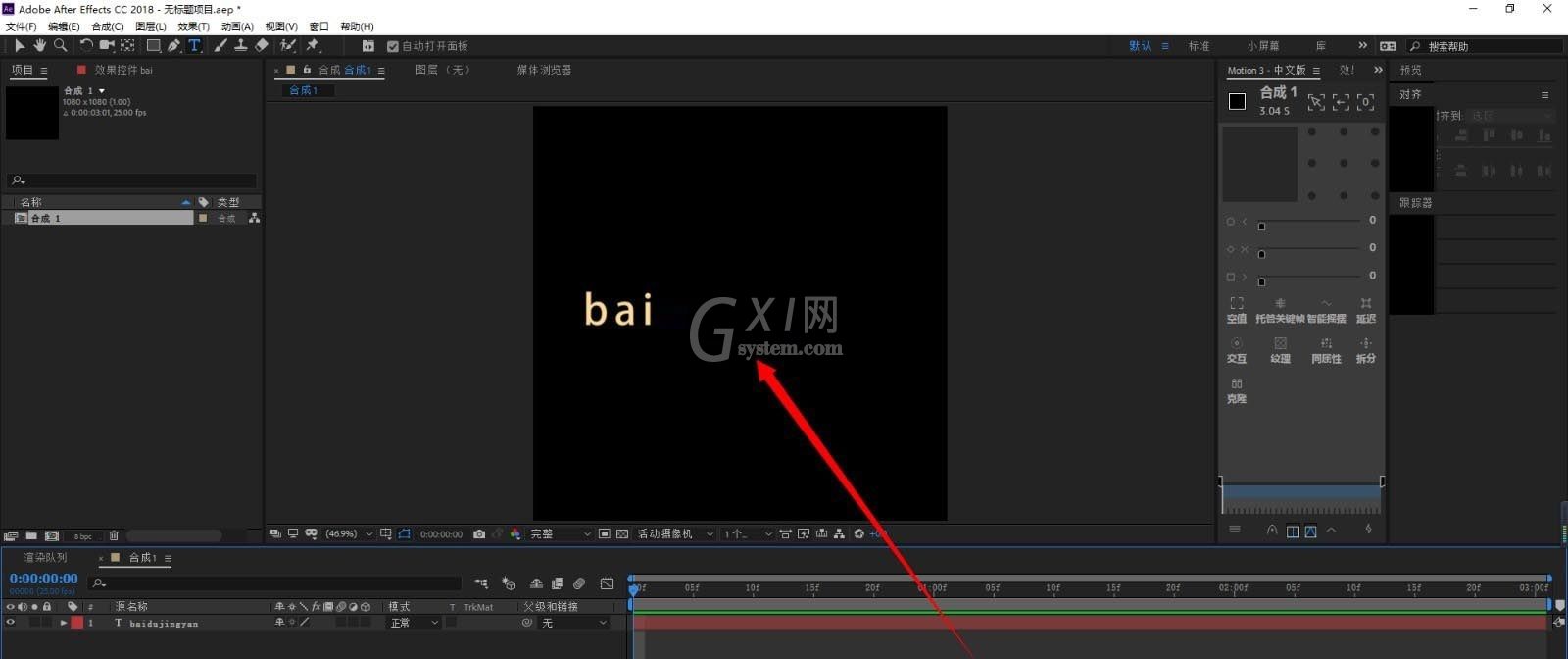
Task: Switch to the 媒体浏览器 tab
Action: click(x=544, y=70)
